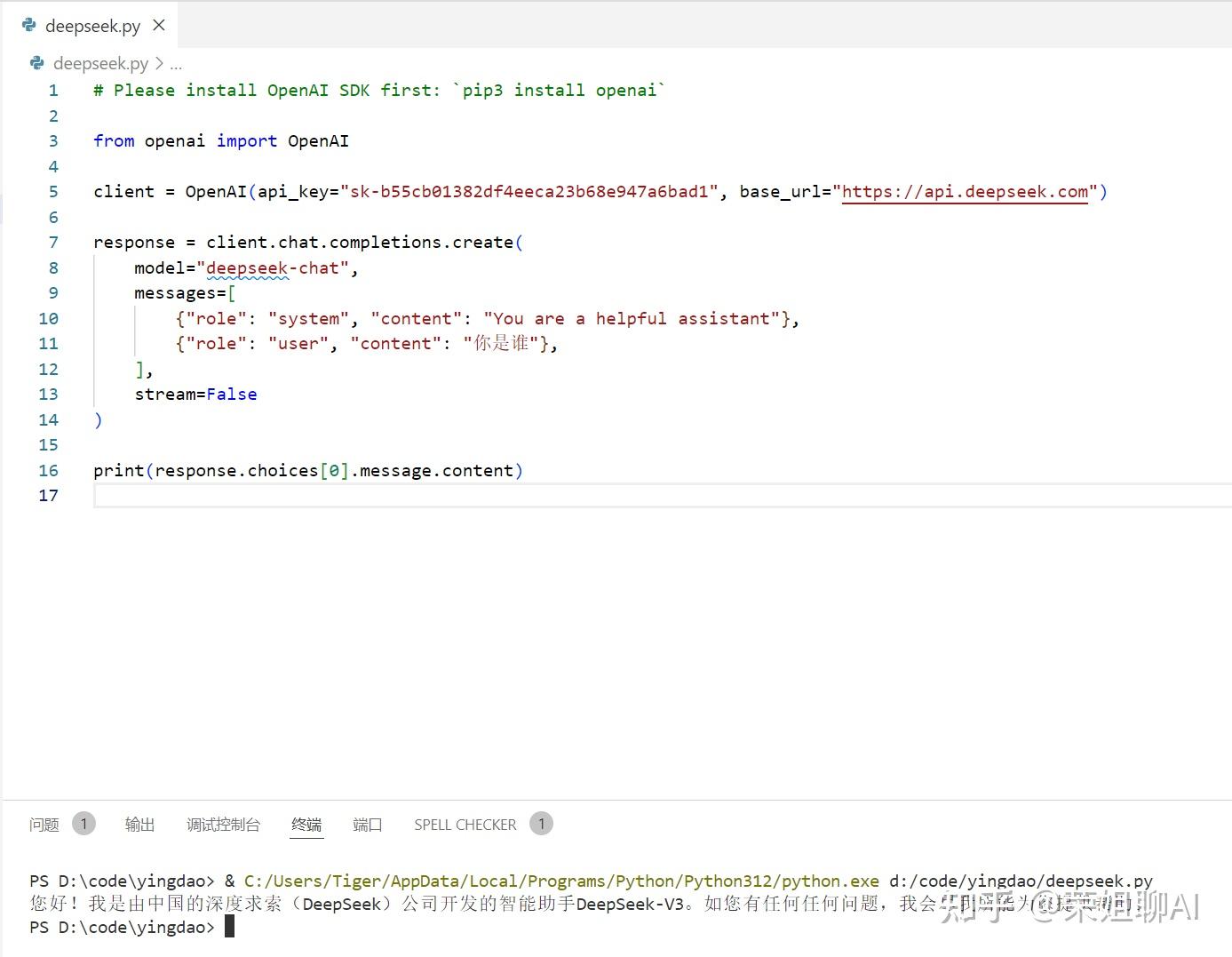1232x957 pixels.
Task: Click the Python icon in the breadcrumb bar
Action: click(37, 63)
